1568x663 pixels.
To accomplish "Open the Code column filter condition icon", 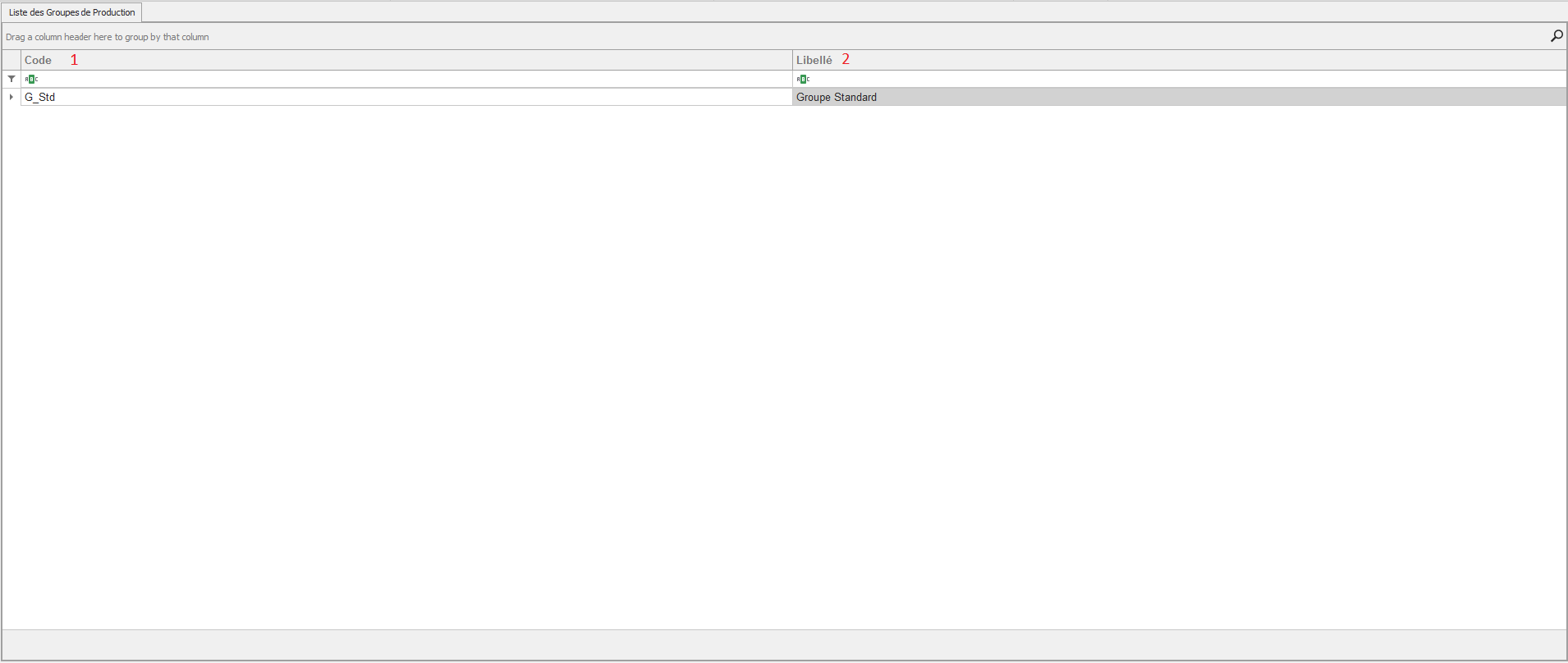I will coord(31,79).
